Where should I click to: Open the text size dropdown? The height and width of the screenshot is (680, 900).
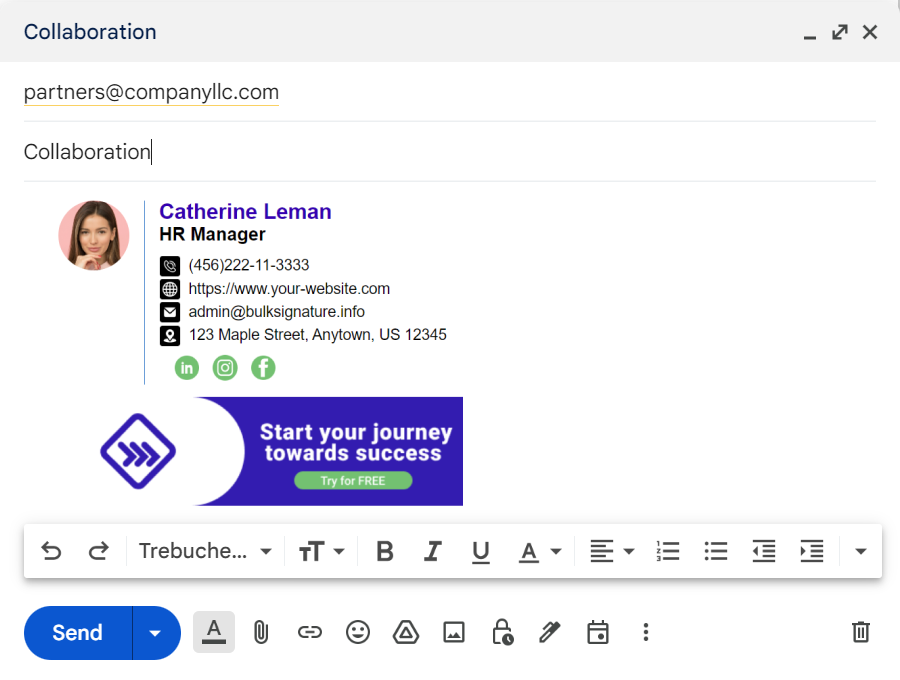321,551
